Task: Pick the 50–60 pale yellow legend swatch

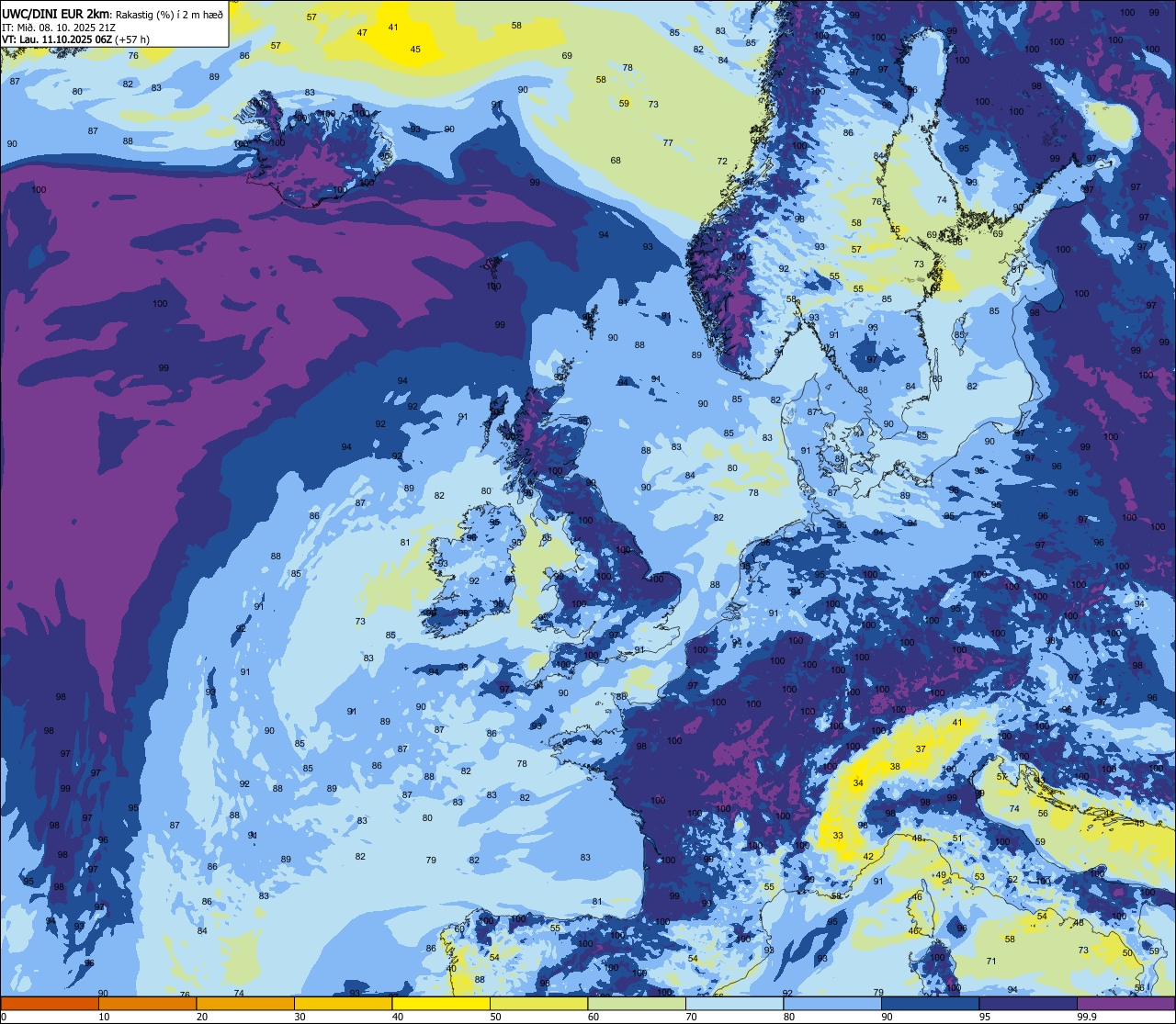Action: [538, 1003]
